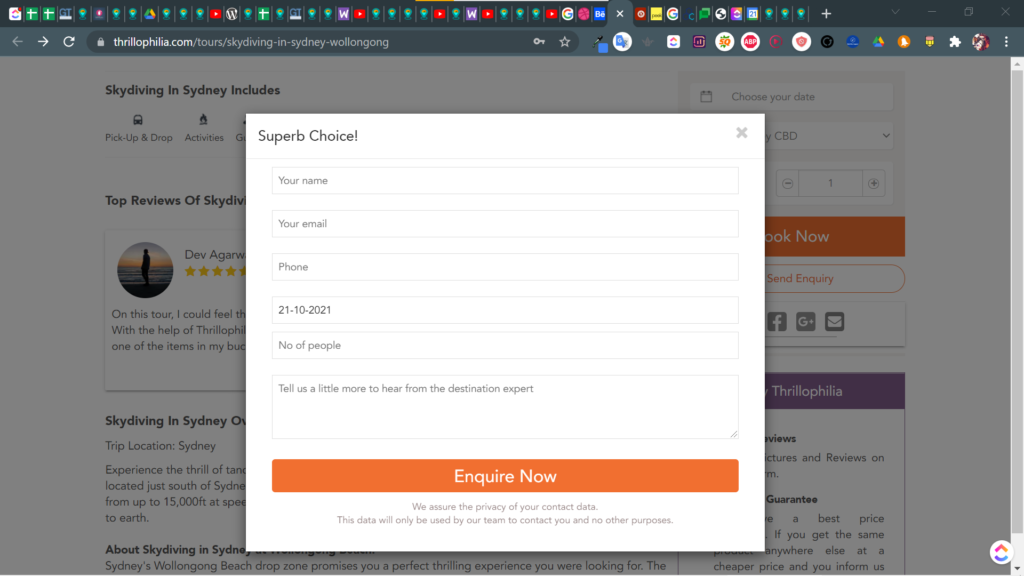
Task: Open the Google Translate extension icon
Action: [x=622, y=42]
